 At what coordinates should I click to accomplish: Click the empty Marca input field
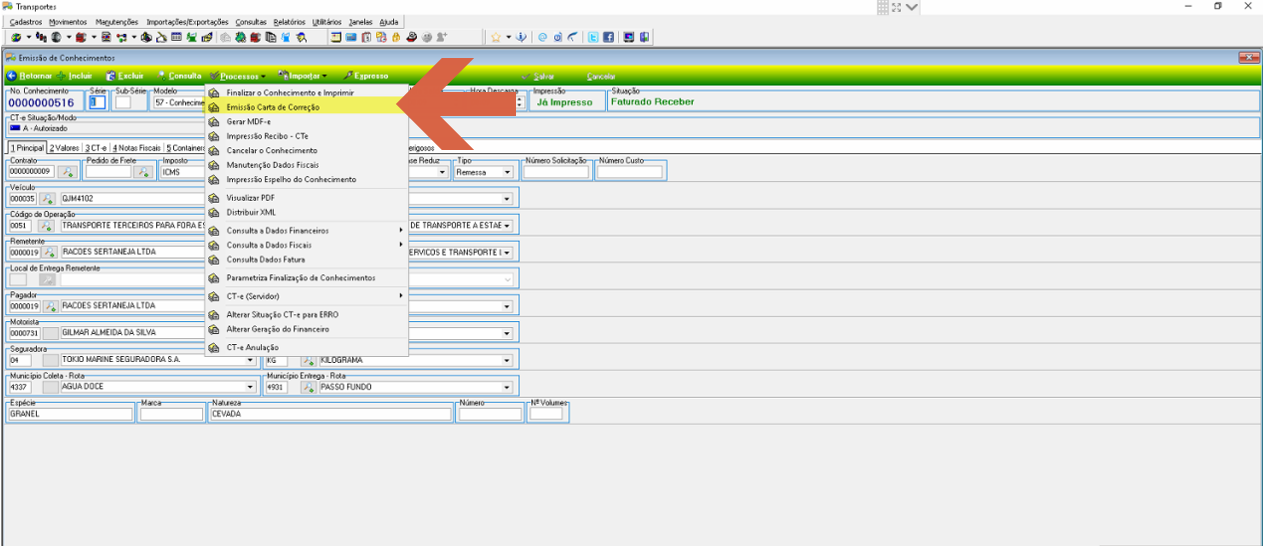point(172,414)
